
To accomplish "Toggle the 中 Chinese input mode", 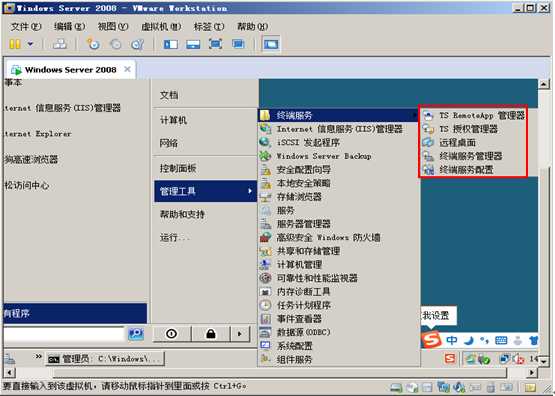I will pos(452,340).
